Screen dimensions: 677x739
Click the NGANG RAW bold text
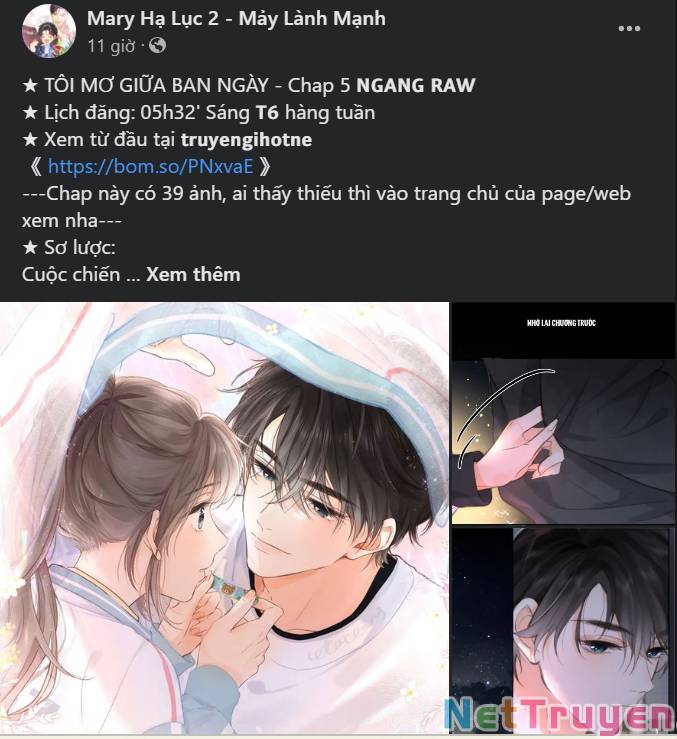[415, 85]
